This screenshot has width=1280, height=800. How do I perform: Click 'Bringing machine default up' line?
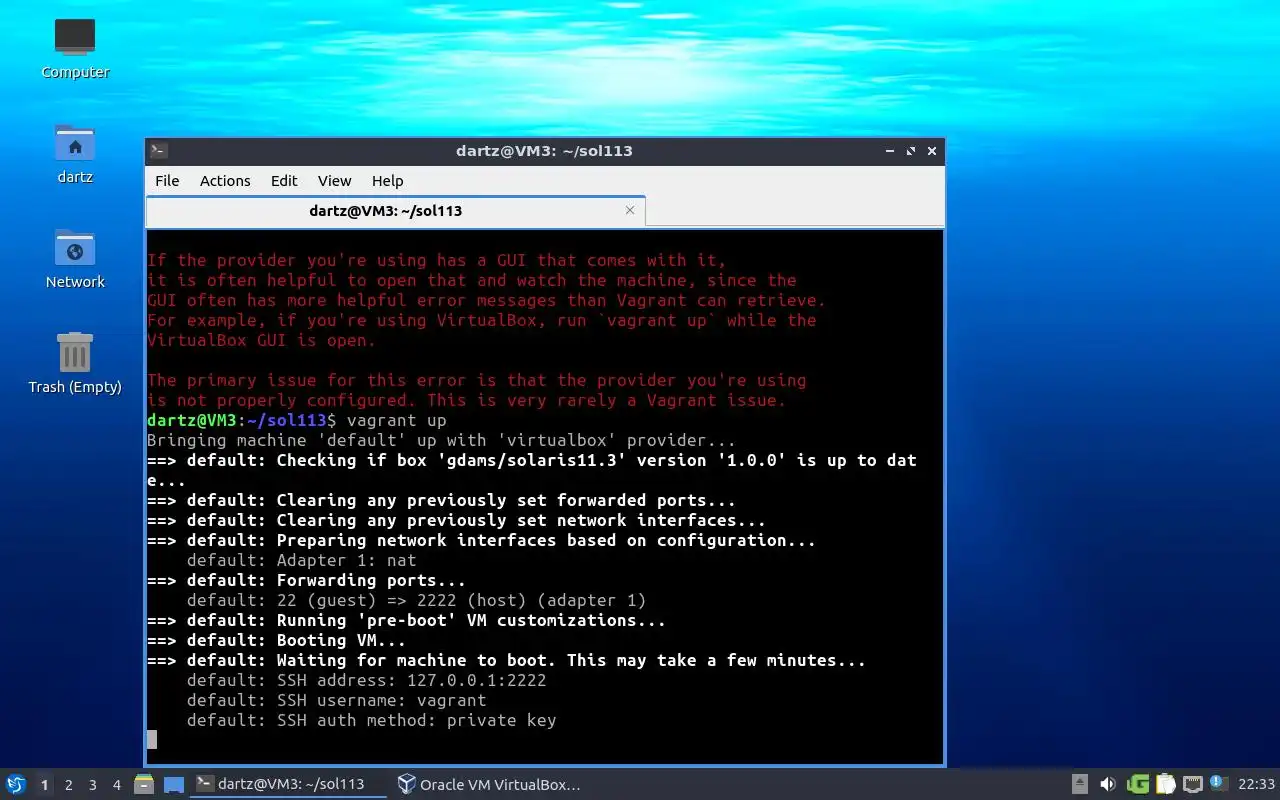tap(441, 440)
